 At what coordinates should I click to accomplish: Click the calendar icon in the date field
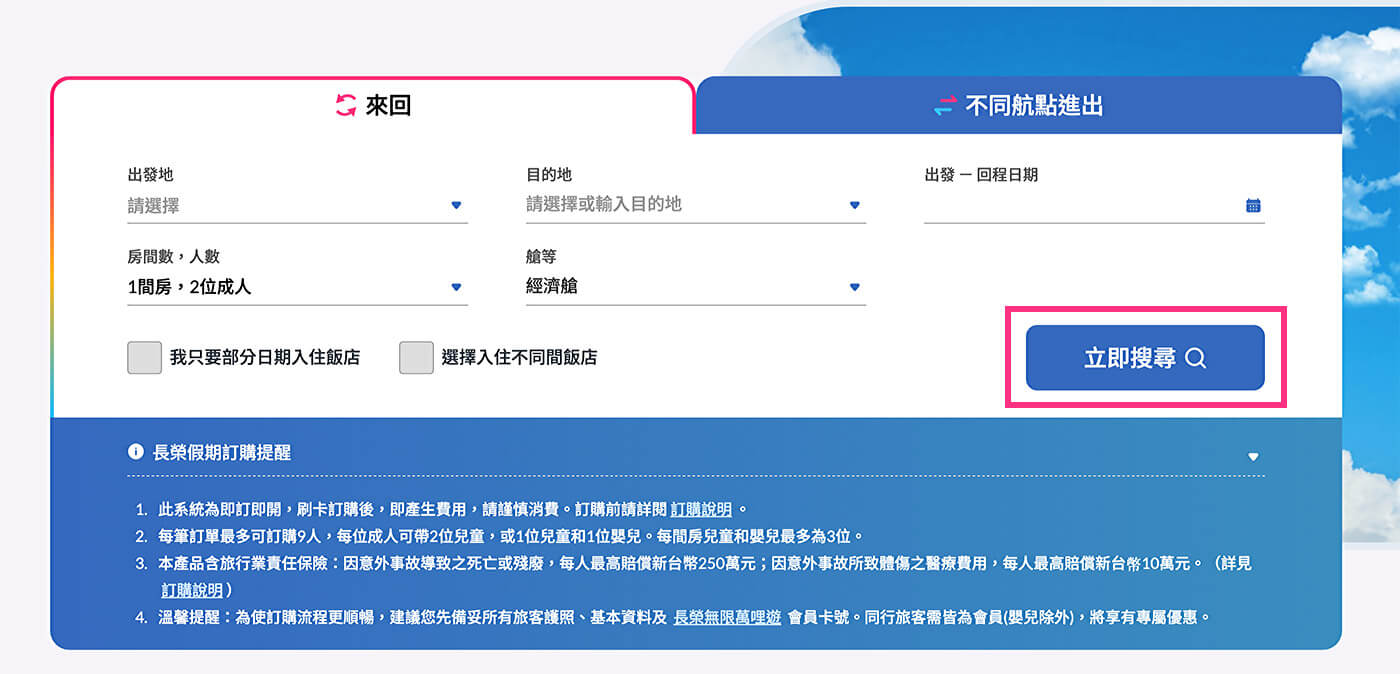(1253, 205)
